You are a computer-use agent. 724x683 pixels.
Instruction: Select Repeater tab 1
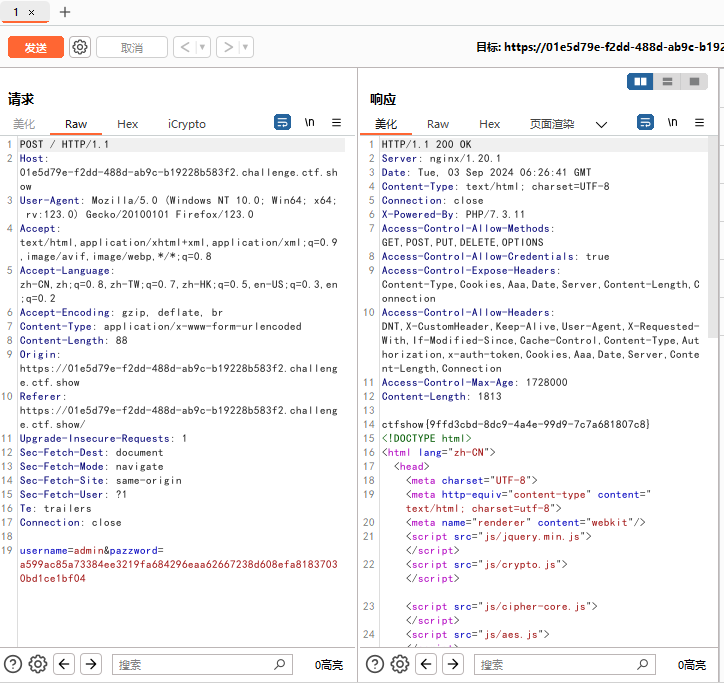(16, 12)
